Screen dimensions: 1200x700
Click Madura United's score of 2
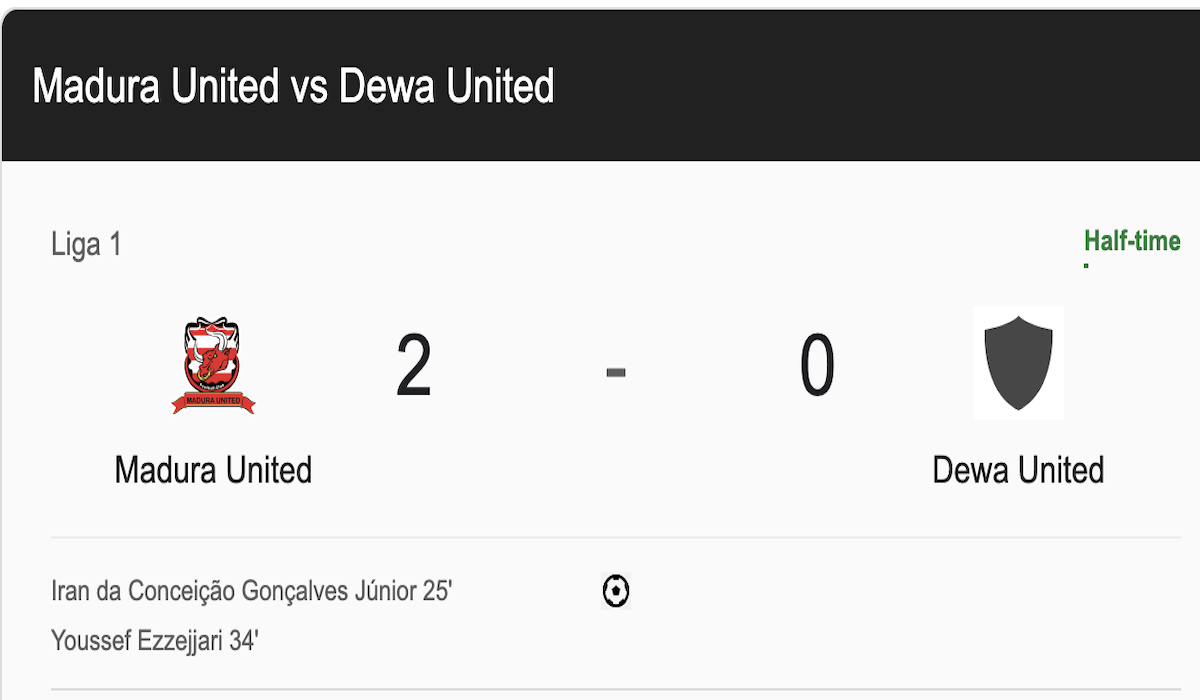point(413,367)
